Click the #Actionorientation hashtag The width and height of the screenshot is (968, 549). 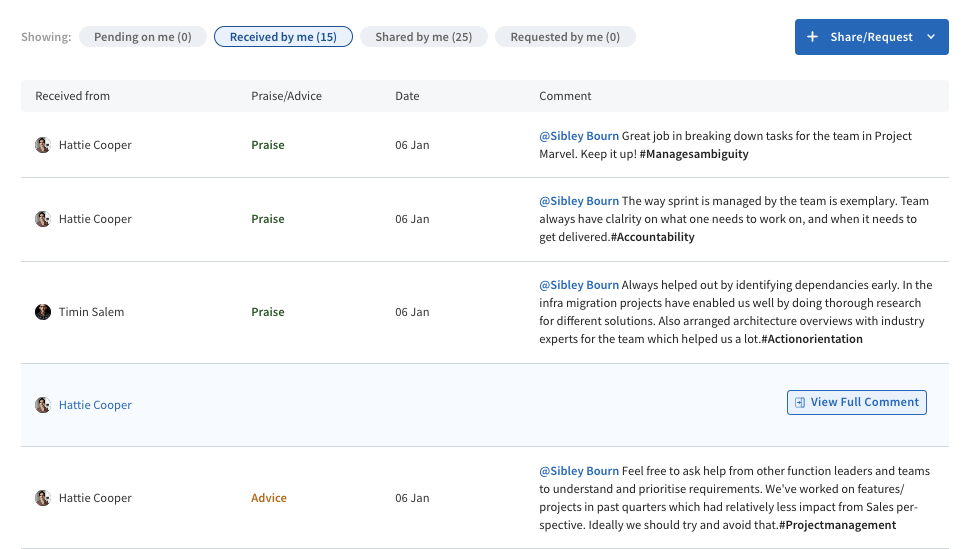811,339
